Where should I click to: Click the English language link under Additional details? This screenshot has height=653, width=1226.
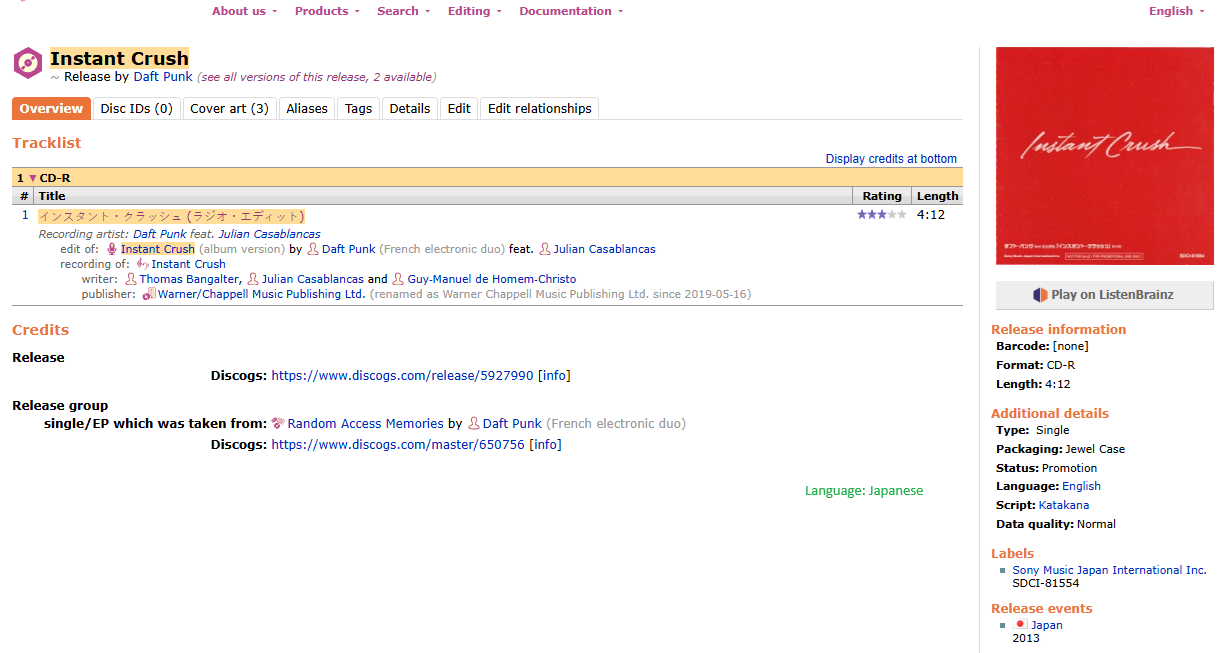[x=1081, y=486]
